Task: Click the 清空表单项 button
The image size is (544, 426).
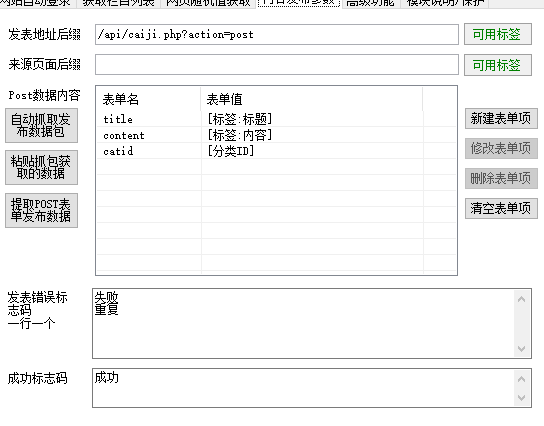Action: [501, 208]
